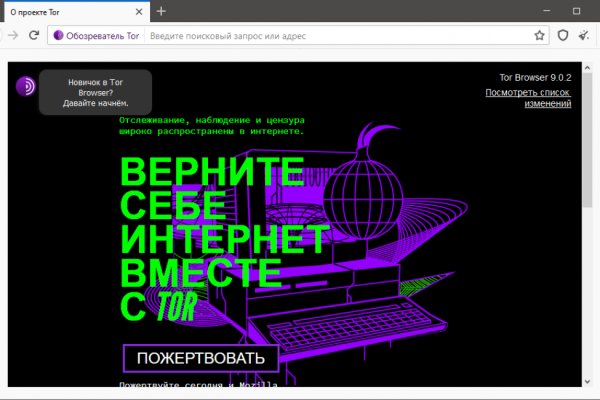Click the green "TOR" logo in headline
This screenshot has width=600, height=400.
pos(176,305)
